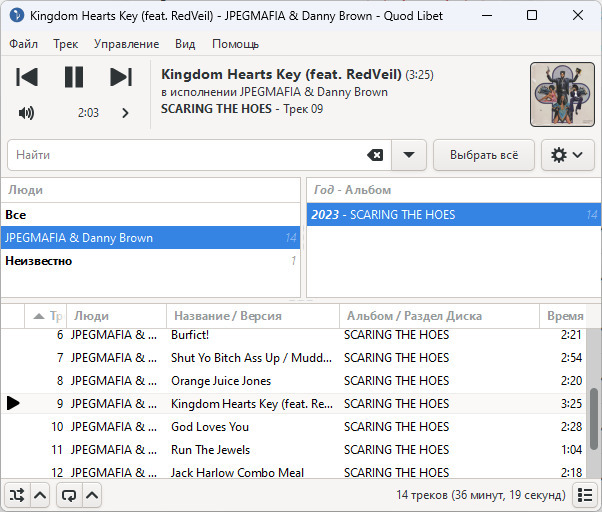Maximize the Quod Libet window
The height and width of the screenshot is (512, 602).
coord(532,16)
